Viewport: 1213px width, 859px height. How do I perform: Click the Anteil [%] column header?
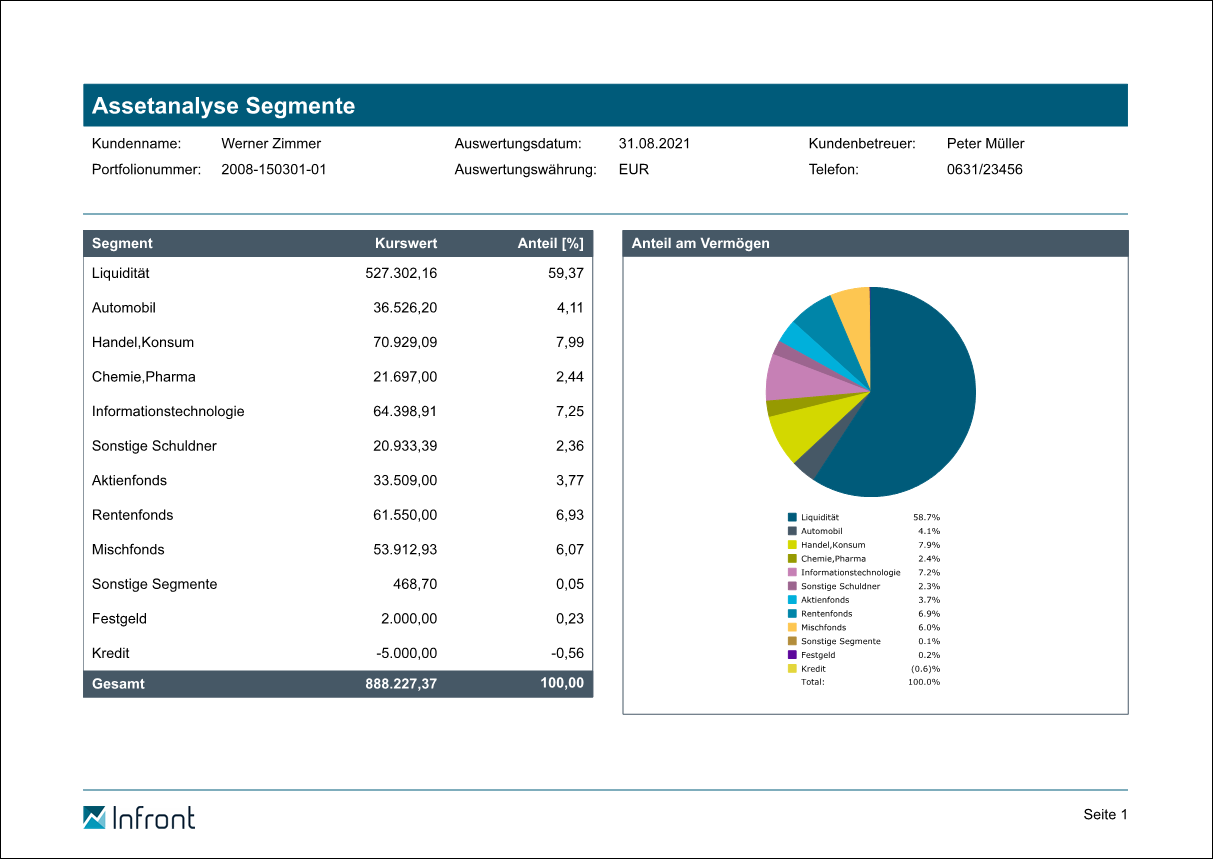pos(550,243)
